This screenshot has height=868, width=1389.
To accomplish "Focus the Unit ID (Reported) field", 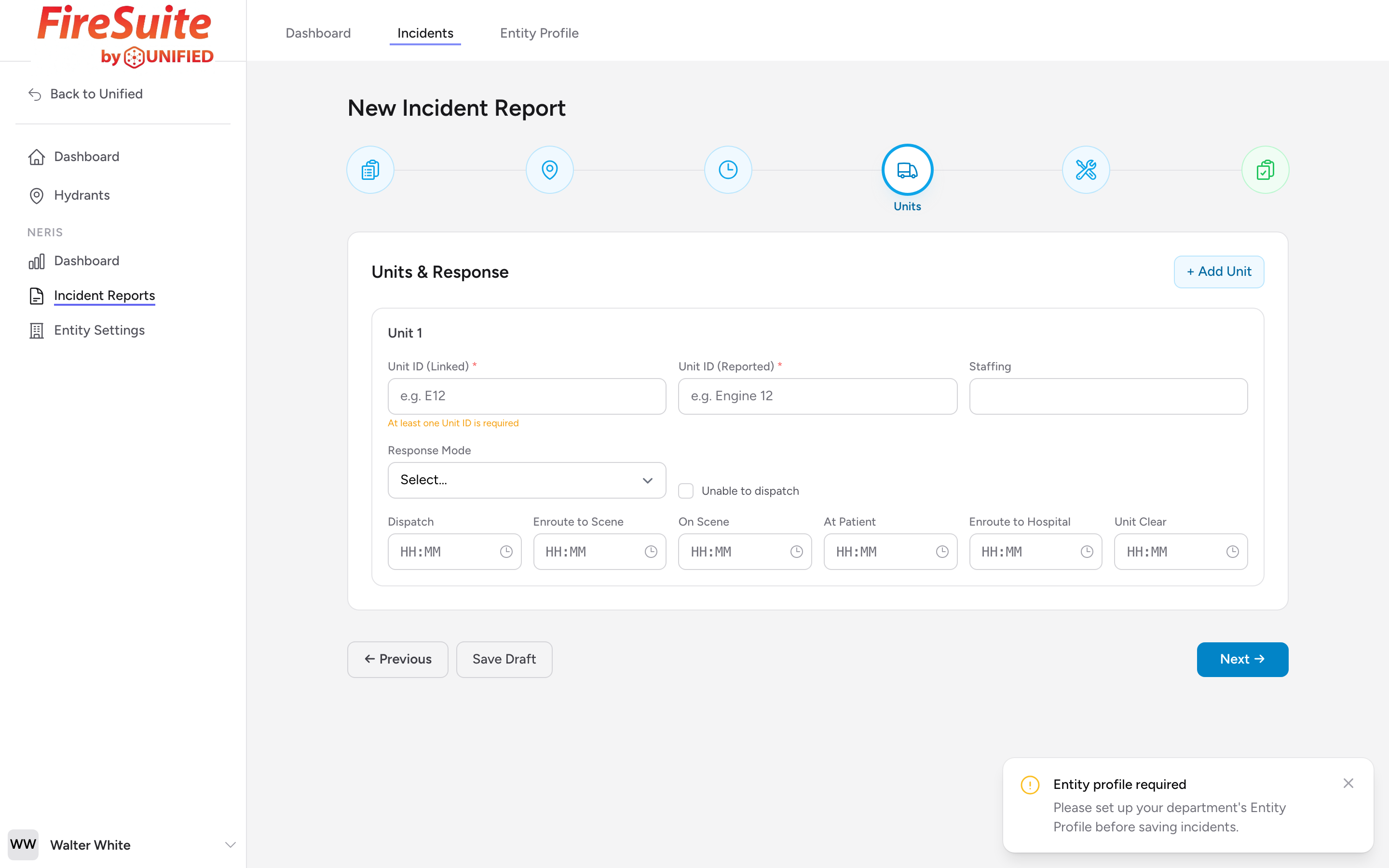I will [x=817, y=396].
